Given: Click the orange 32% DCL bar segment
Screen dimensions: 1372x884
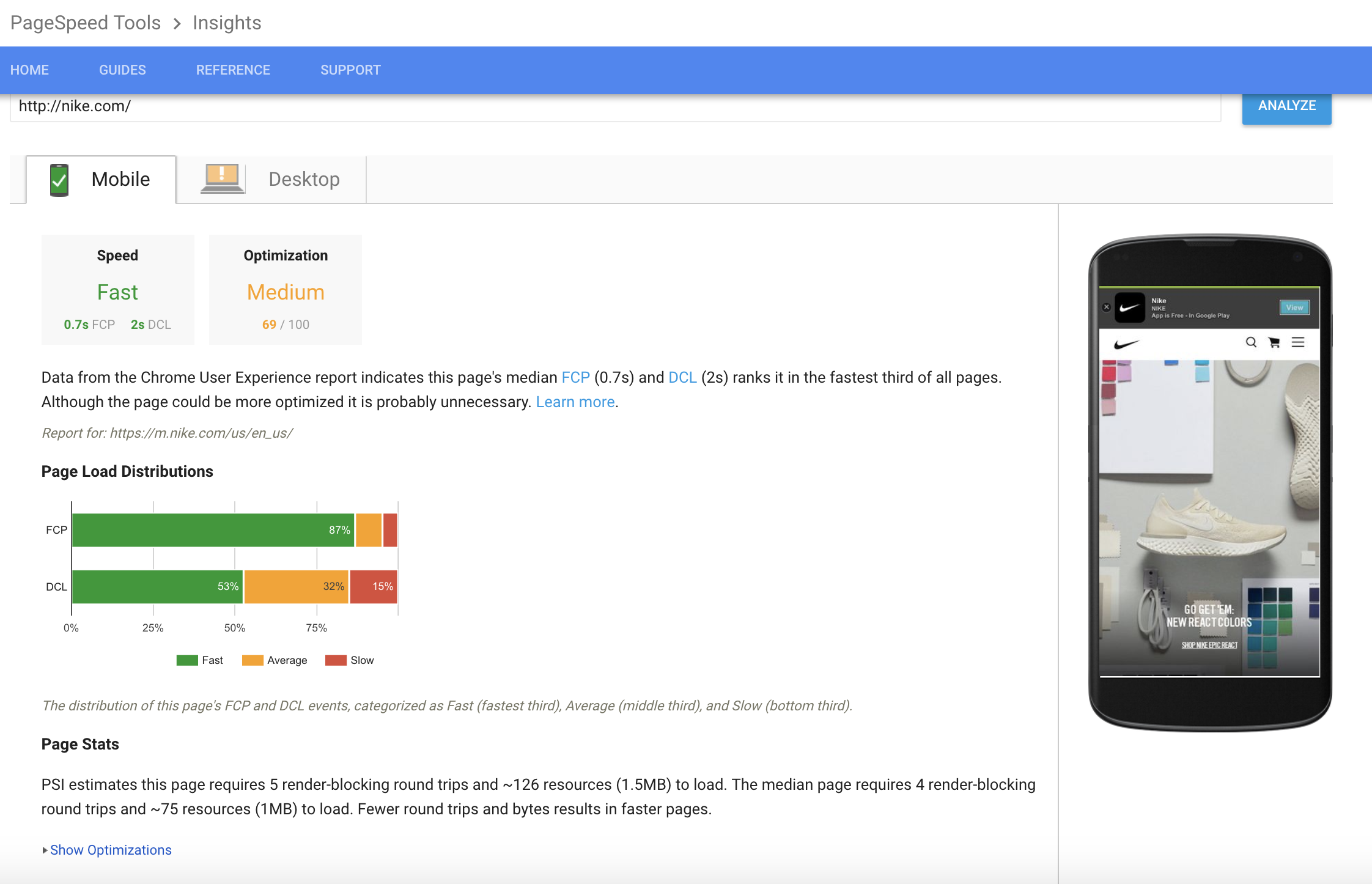Looking at the screenshot, I should click(296, 586).
